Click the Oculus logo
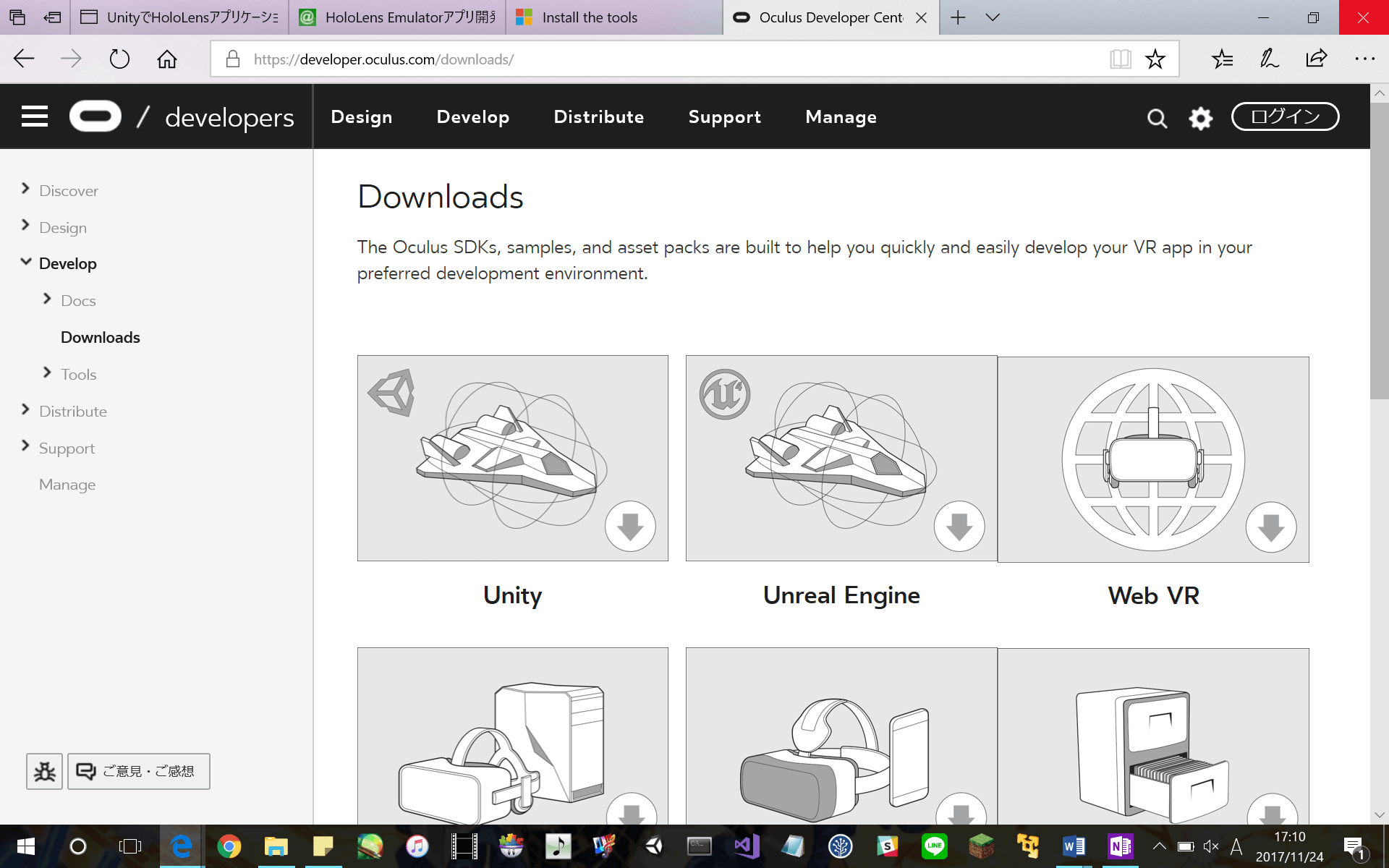Screen dimensions: 1389x868 point(95,116)
